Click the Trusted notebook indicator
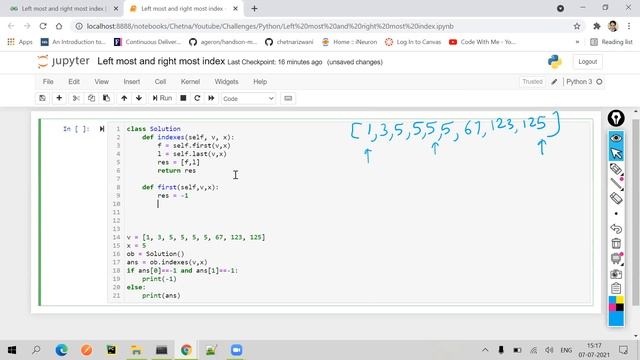The height and width of the screenshot is (360, 640). click(533, 82)
